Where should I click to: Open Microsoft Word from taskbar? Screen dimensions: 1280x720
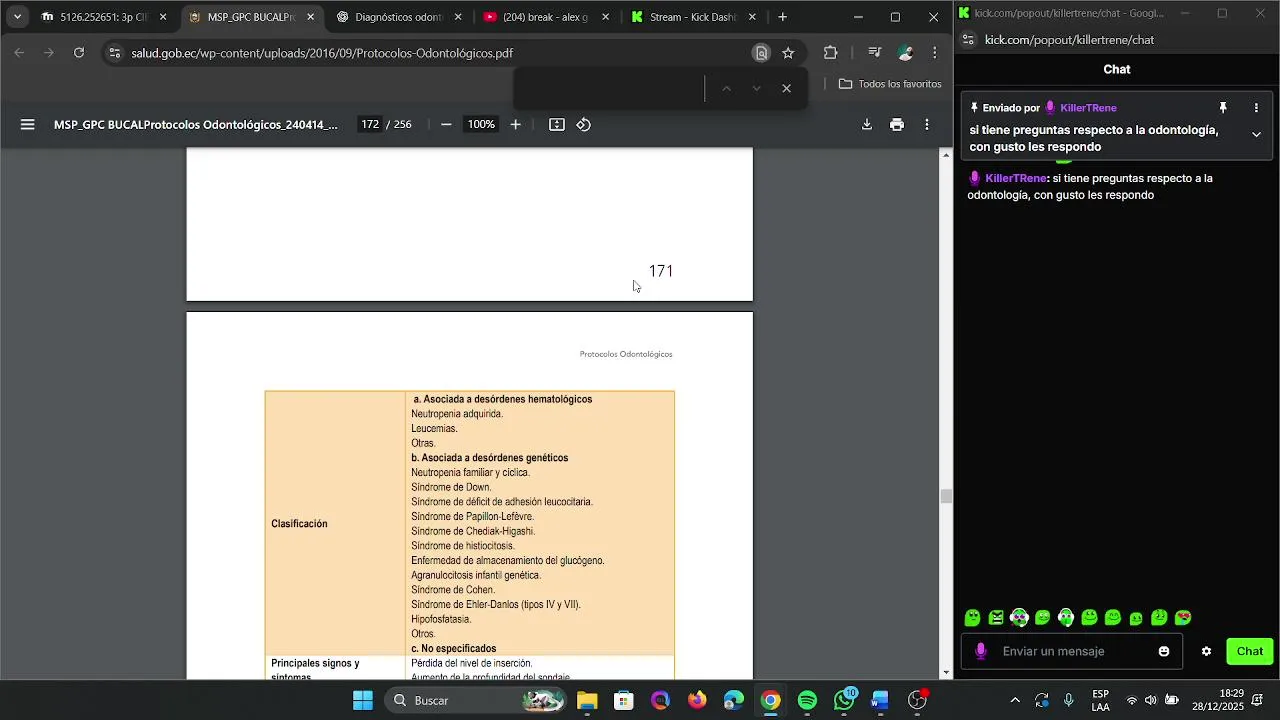click(880, 700)
